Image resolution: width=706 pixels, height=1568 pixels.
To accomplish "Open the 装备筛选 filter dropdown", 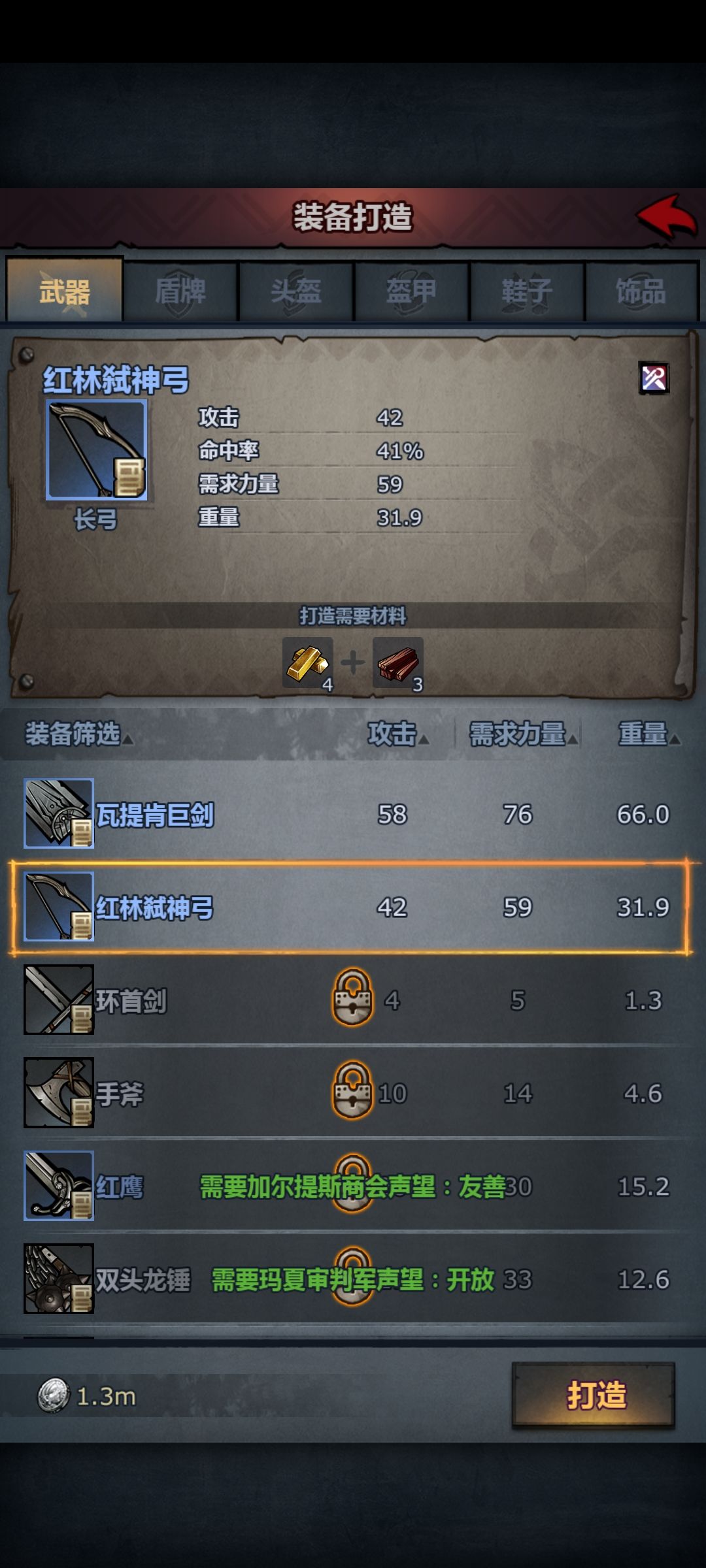I will (x=78, y=734).
